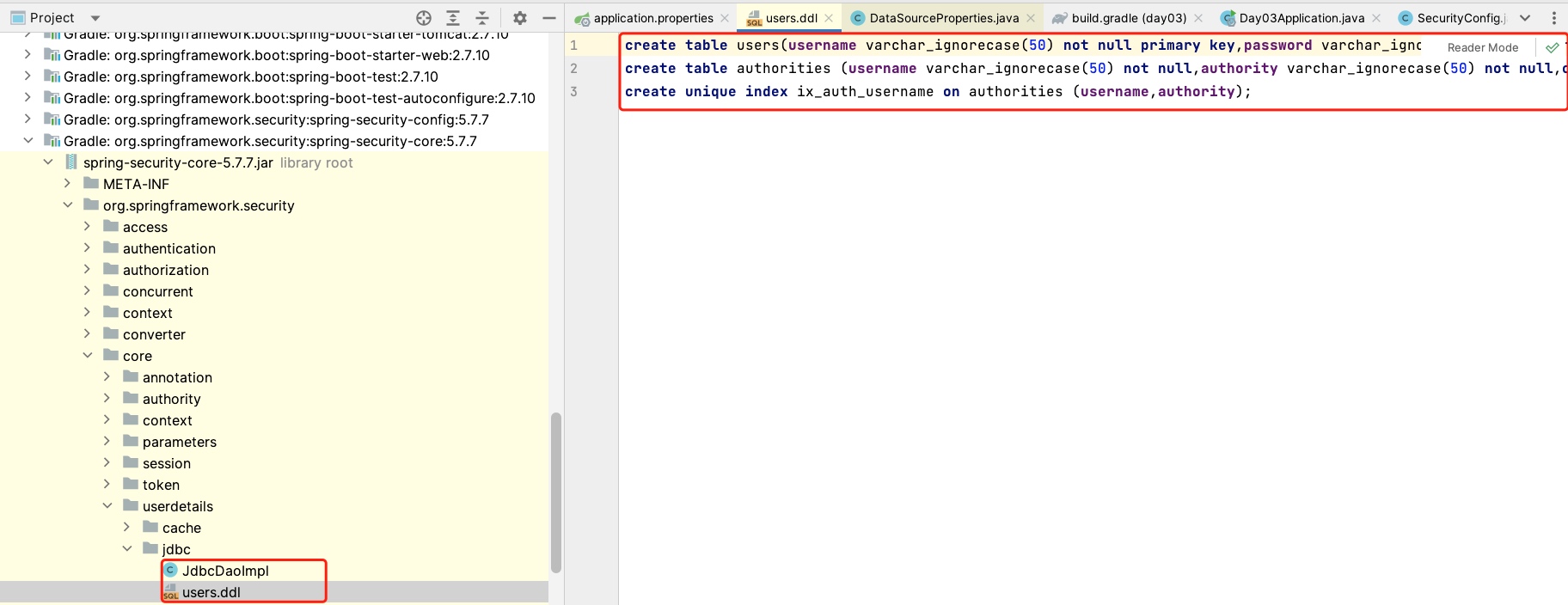Image resolution: width=1568 pixels, height=605 pixels.
Task: Collapse the spring-security-core:5.7.7 library
Action: tap(28, 140)
